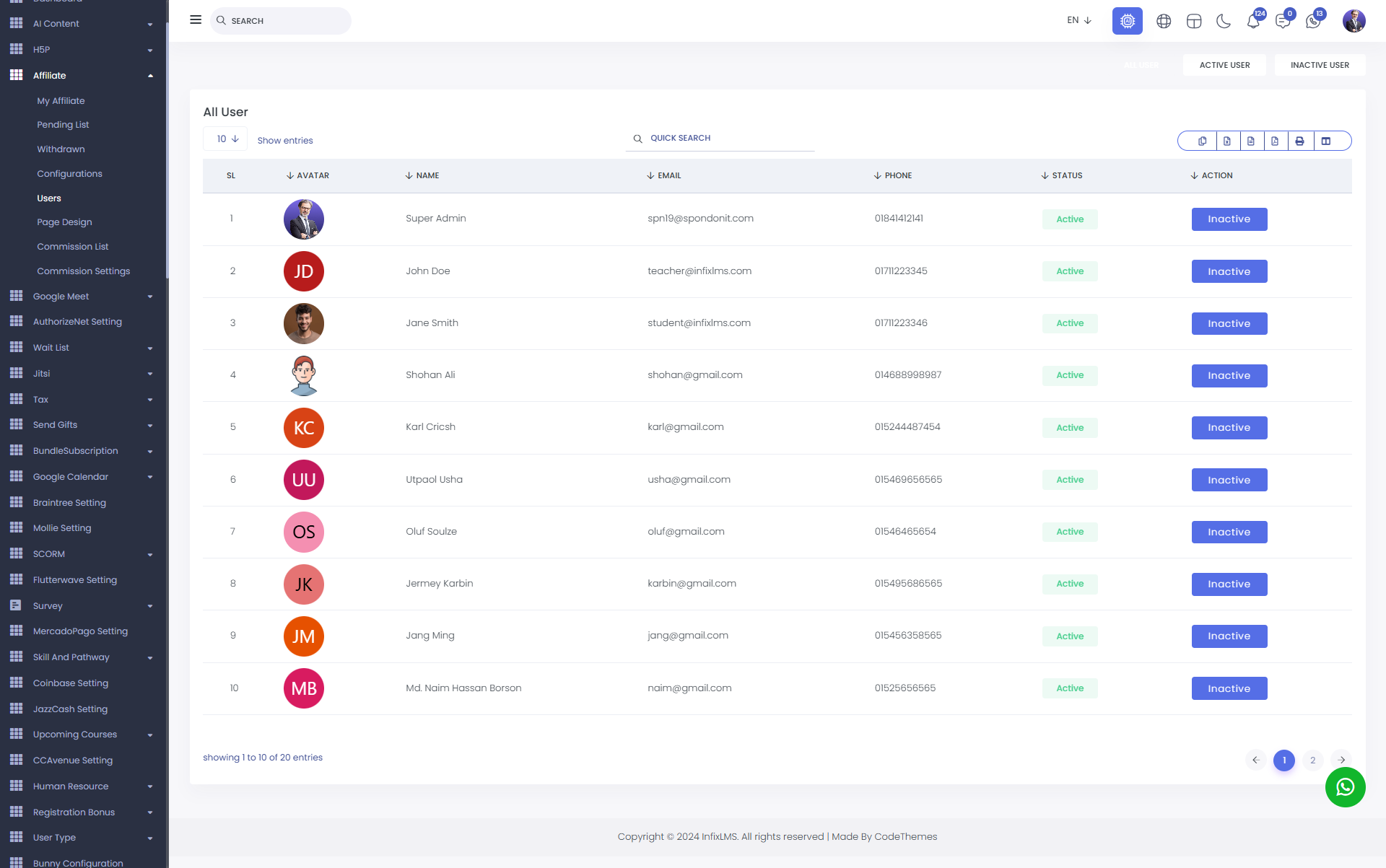Screen dimensions: 1386x868
Task: Export table to CSV document icon
Action: click(1251, 141)
